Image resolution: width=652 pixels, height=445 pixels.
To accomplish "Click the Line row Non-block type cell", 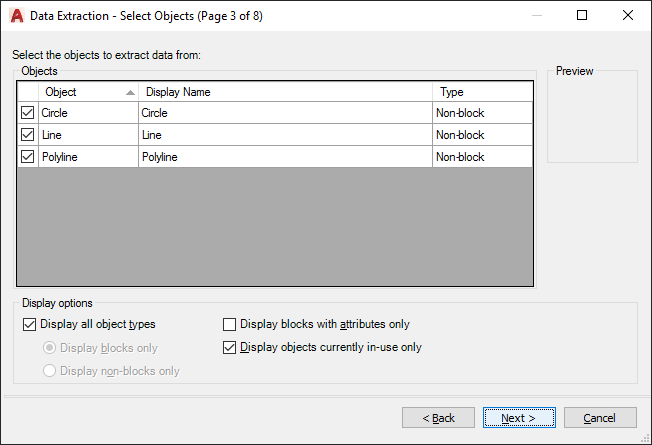I will 482,135.
